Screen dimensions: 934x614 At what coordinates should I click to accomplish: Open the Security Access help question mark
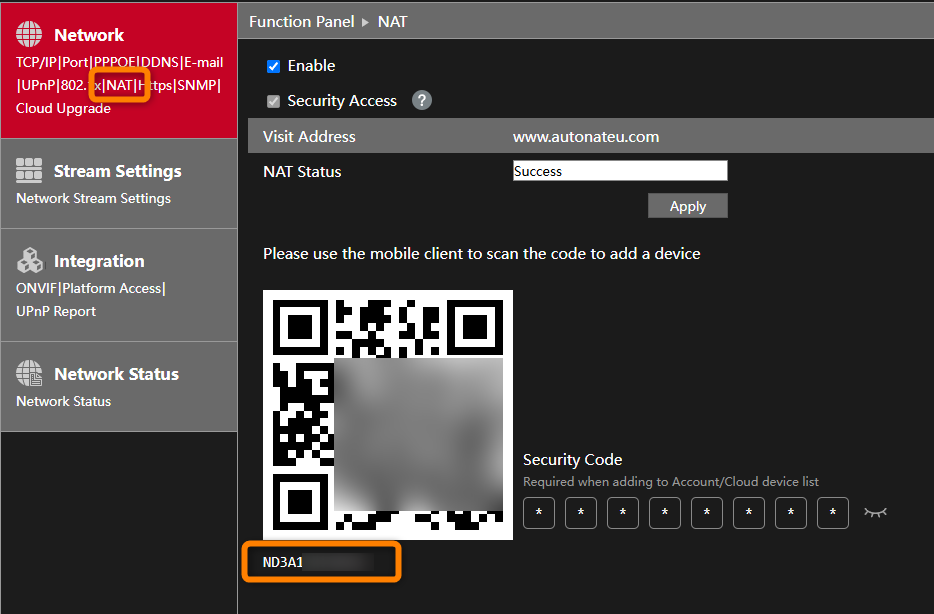(422, 100)
